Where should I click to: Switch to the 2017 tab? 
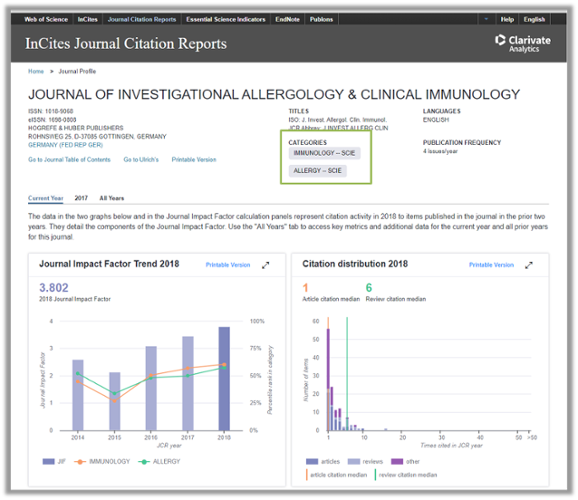click(81, 198)
